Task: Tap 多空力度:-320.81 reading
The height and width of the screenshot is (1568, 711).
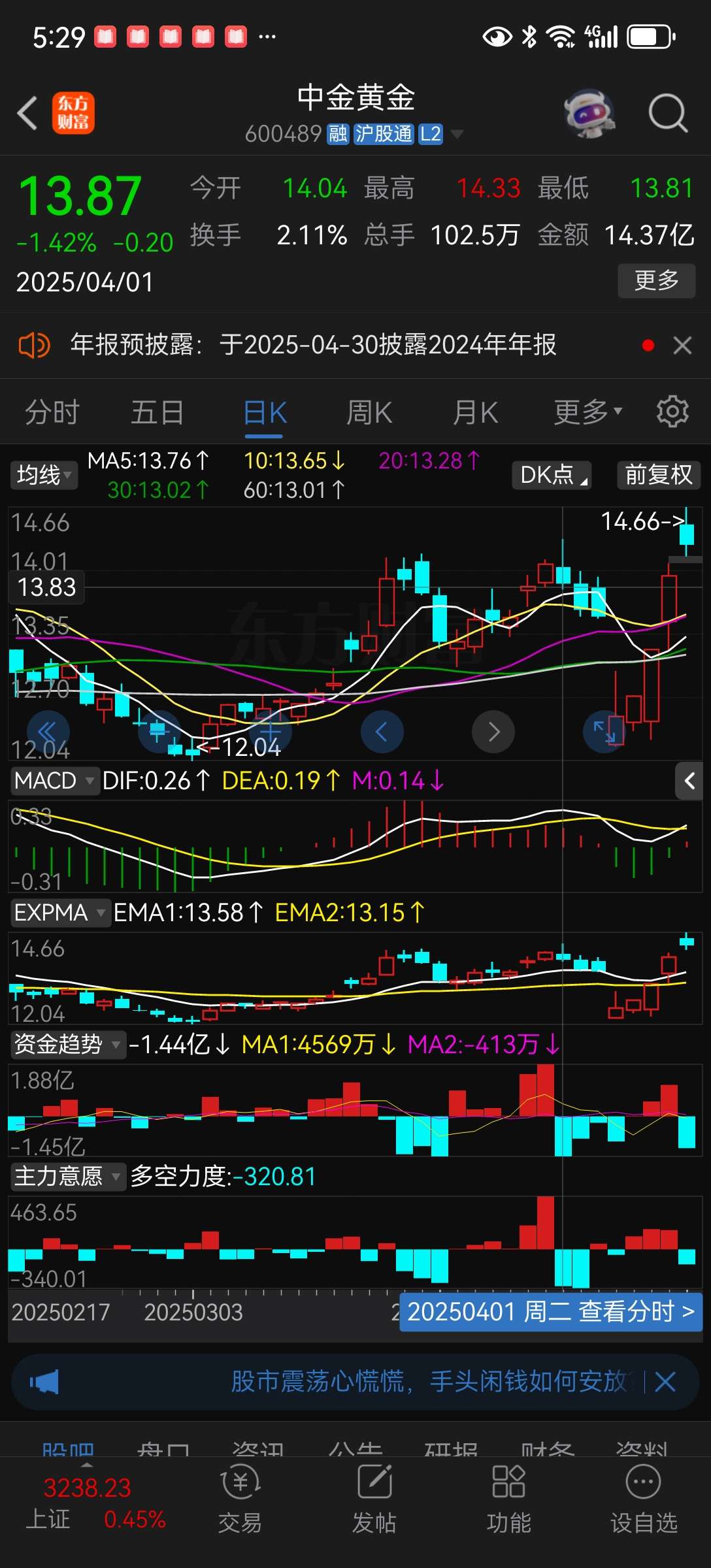Action: pos(223,1176)
